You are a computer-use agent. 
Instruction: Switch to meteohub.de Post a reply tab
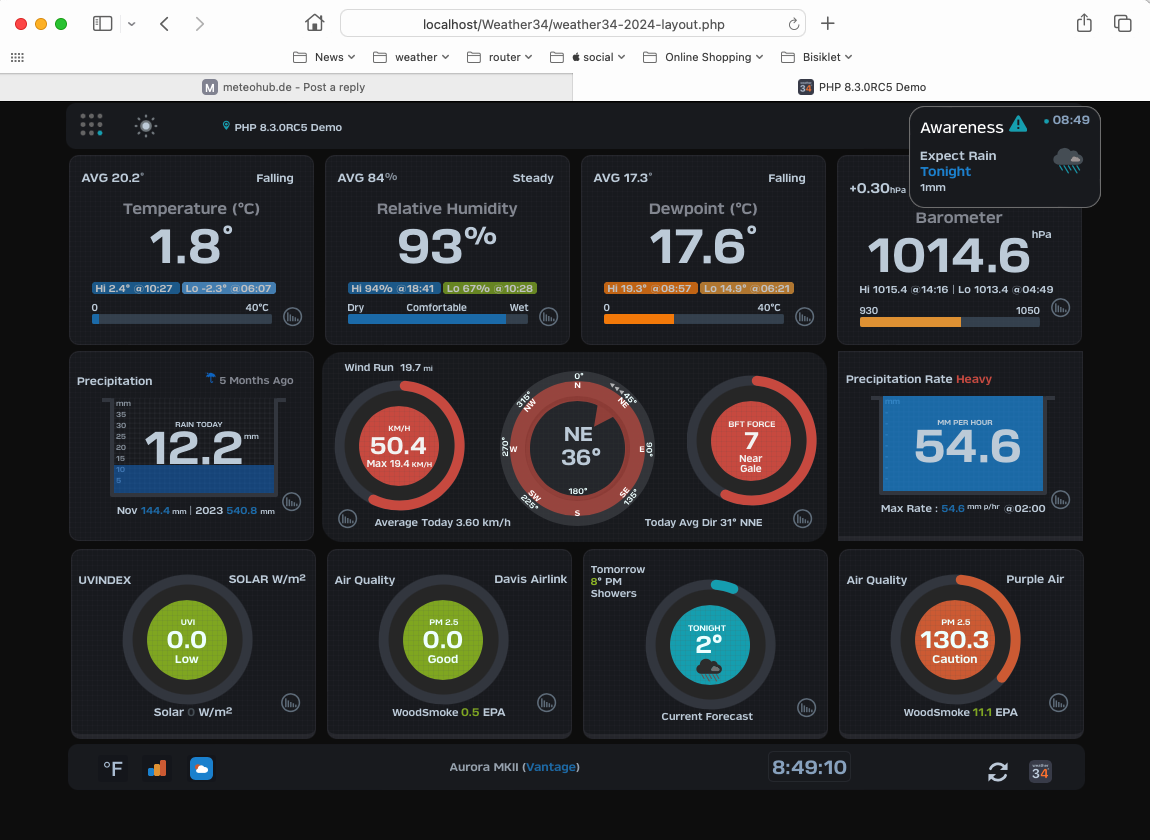(x=286, y=87)
